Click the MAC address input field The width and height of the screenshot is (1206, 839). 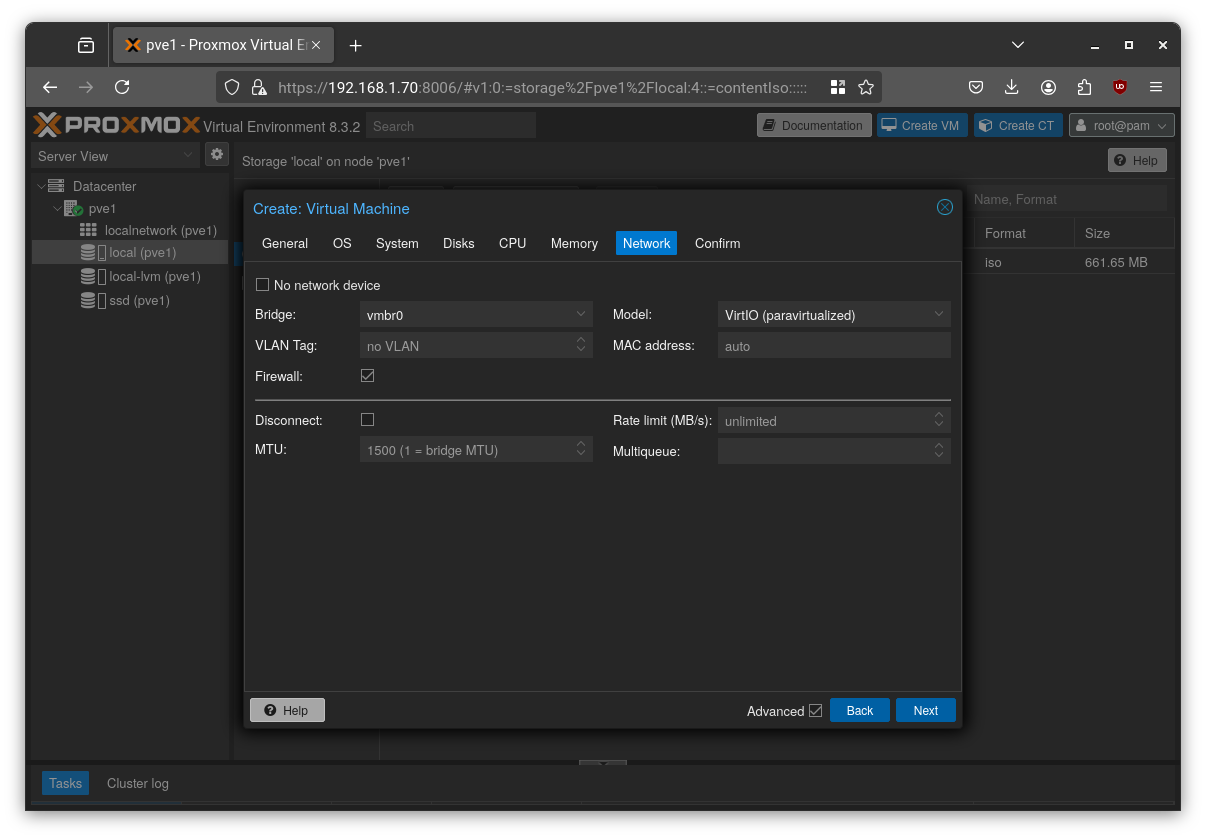coord(834,345)
